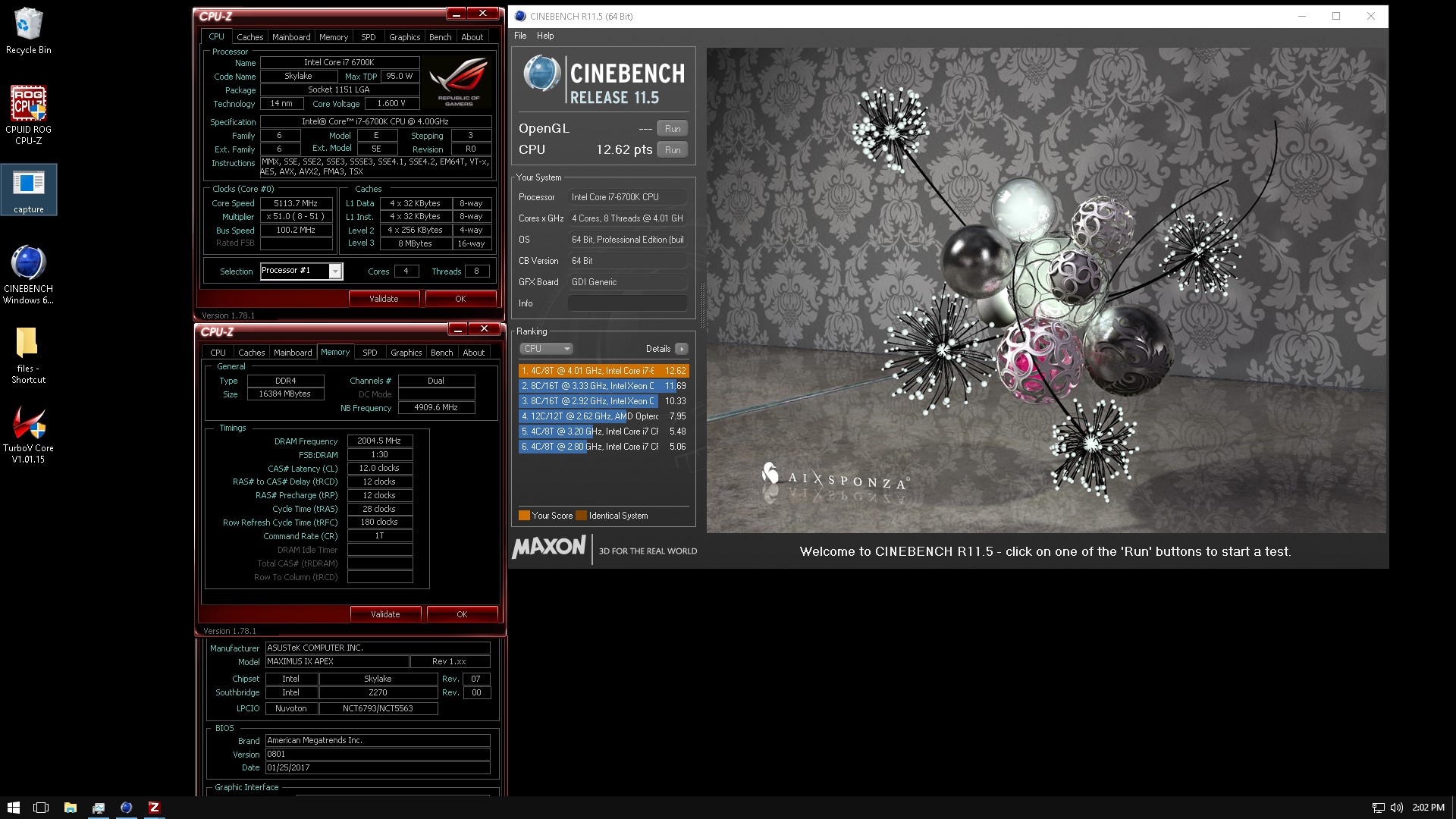
Task: Click the Cinebench taskbar icon
Action: tap(126, 808)
